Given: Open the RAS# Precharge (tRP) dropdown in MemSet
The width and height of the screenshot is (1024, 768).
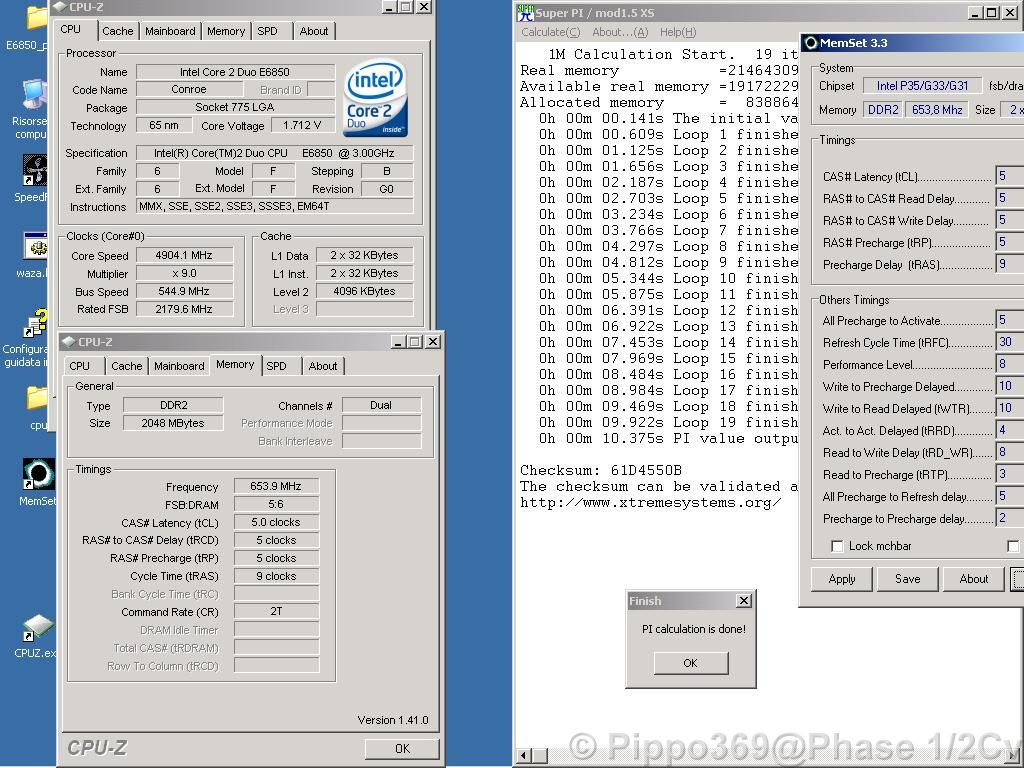Looking at the screenshot, I should click(x=1010, y=242).
